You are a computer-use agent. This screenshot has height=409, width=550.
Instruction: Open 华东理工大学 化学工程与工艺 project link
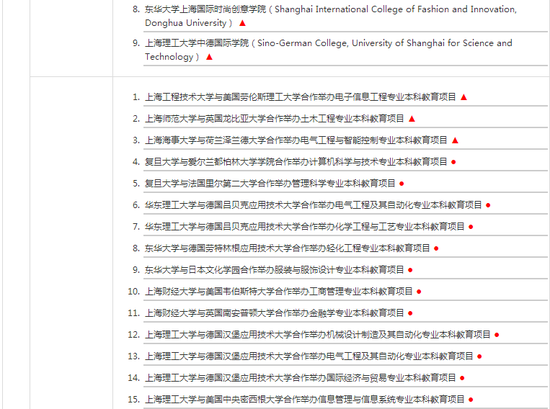304,227
